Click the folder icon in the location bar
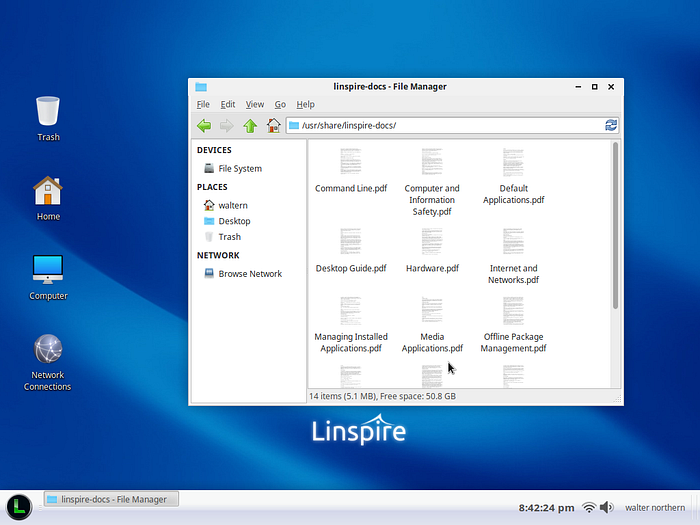The width and height of the screenshot is (700, 525). click(294, 125)
